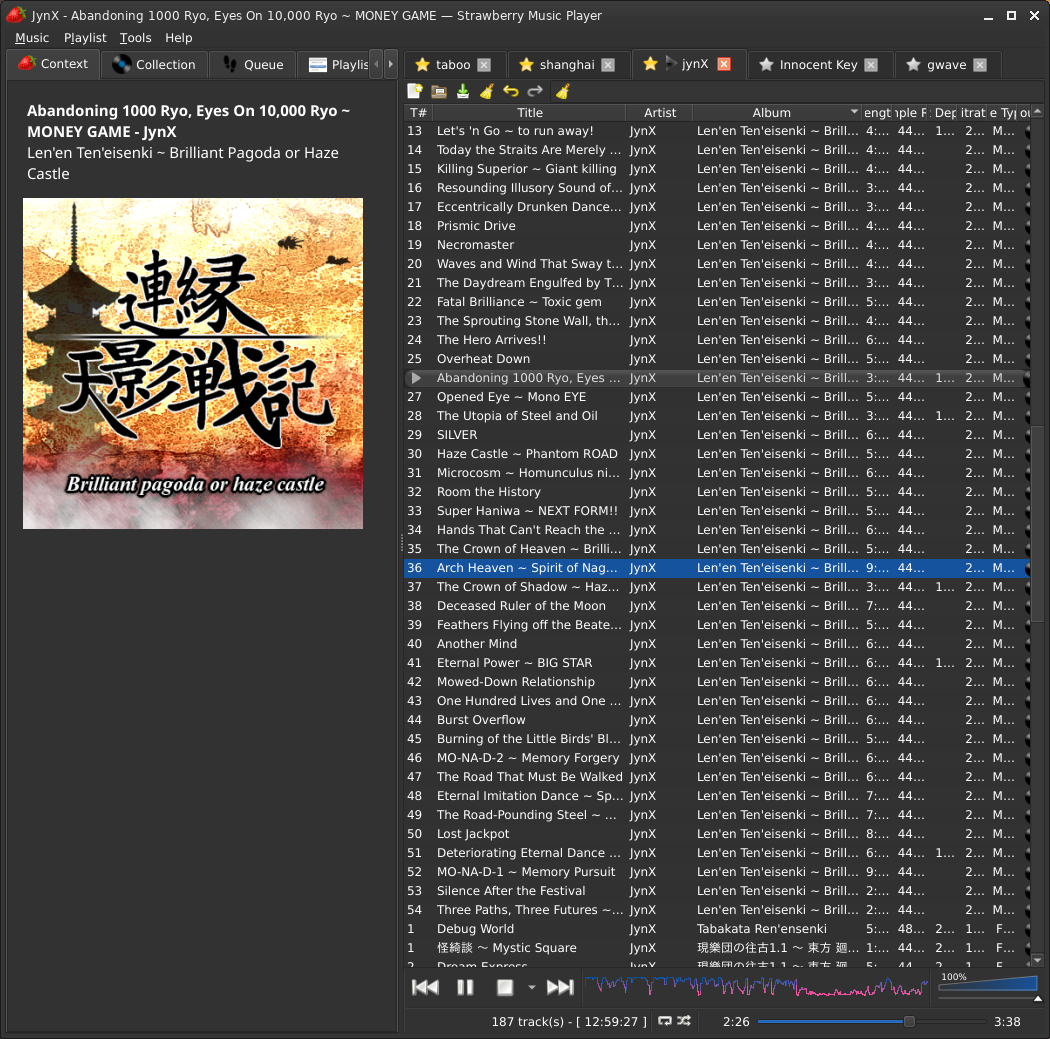Click the star on Innocent Key tab
This screenshot has height=1039, width=1050.
coord(767,65)
